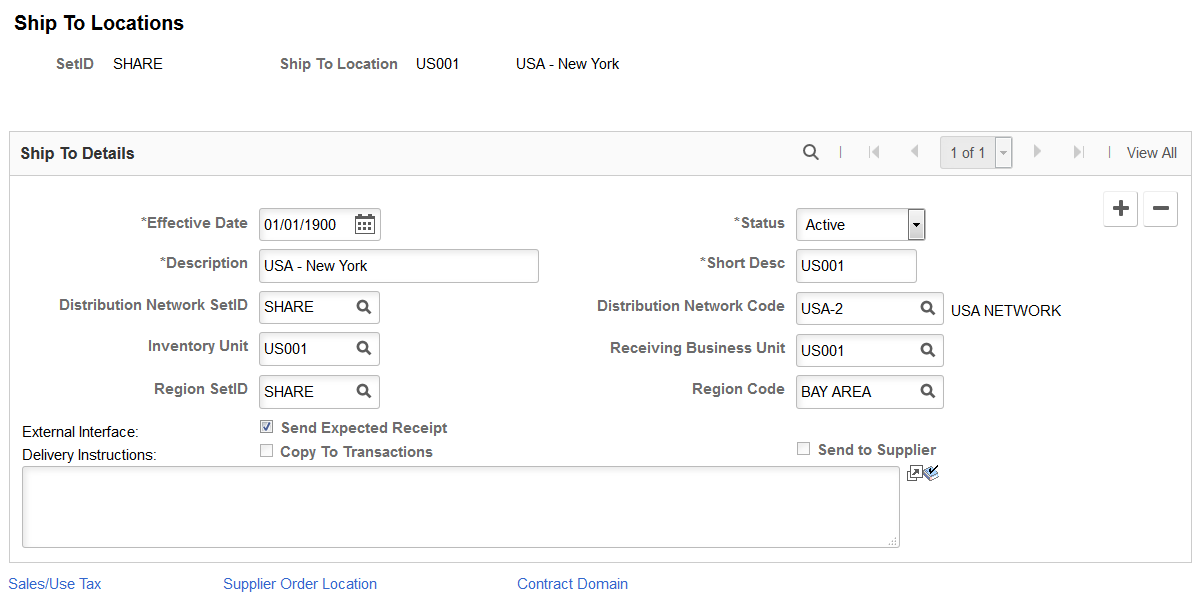Look up Region Code values
Image resolution: width=1200 pixels, height=601 pixels.
(928, 391)
